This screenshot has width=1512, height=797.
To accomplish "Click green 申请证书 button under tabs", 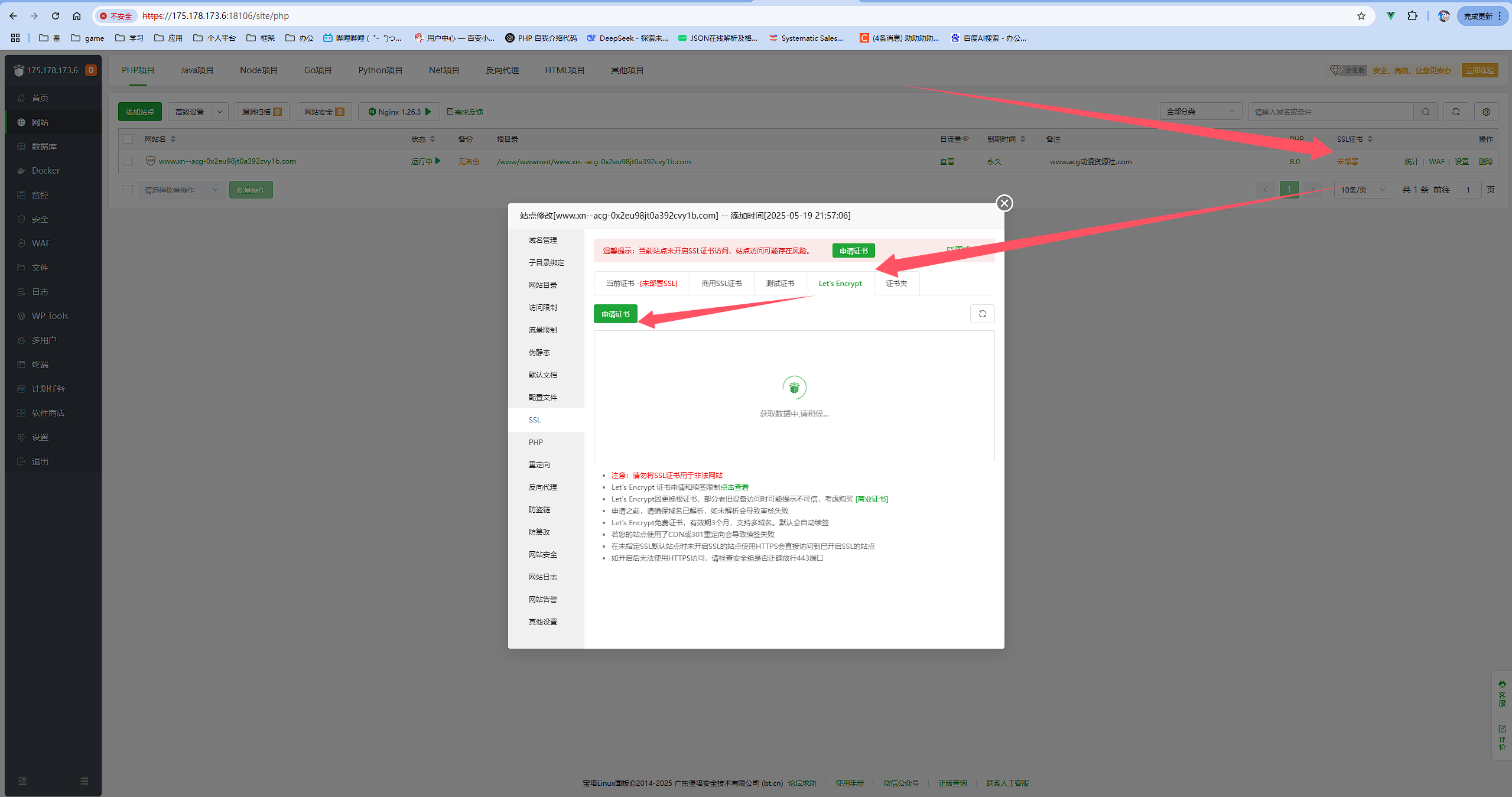I will (615, 314).
